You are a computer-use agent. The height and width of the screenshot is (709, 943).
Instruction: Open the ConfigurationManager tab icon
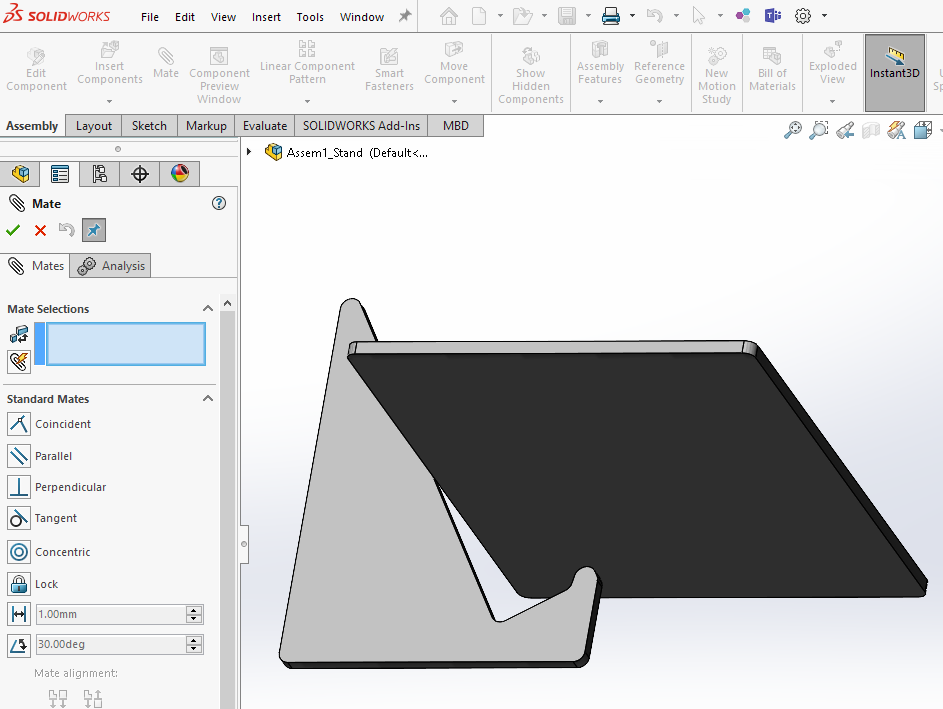(99, 174)
